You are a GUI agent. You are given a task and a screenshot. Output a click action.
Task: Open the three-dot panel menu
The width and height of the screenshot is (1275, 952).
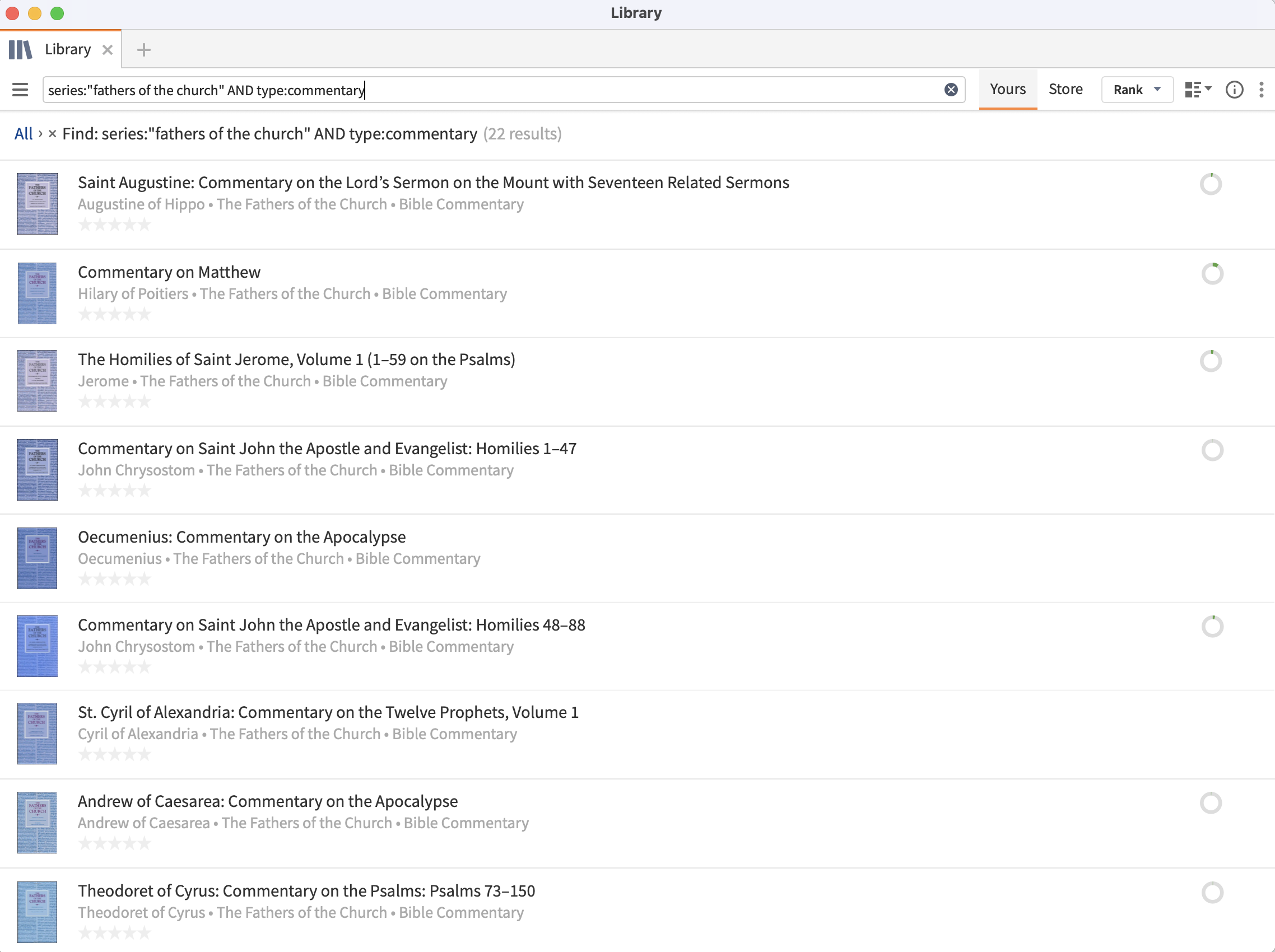click(1261, 90)
